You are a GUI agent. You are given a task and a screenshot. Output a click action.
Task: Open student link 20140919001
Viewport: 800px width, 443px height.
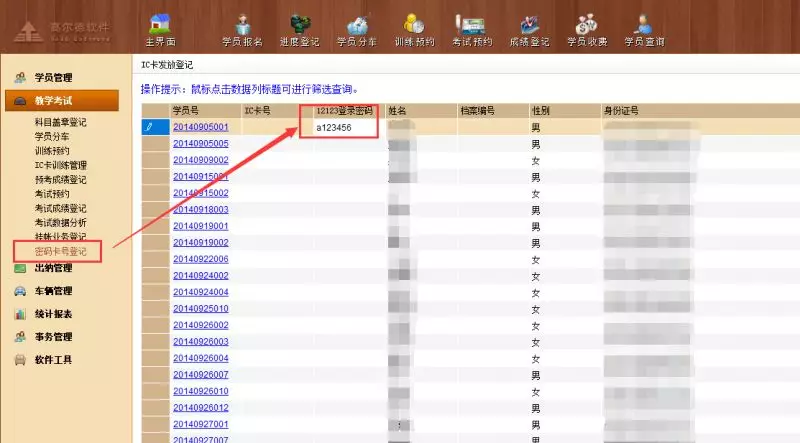[201, 226]
